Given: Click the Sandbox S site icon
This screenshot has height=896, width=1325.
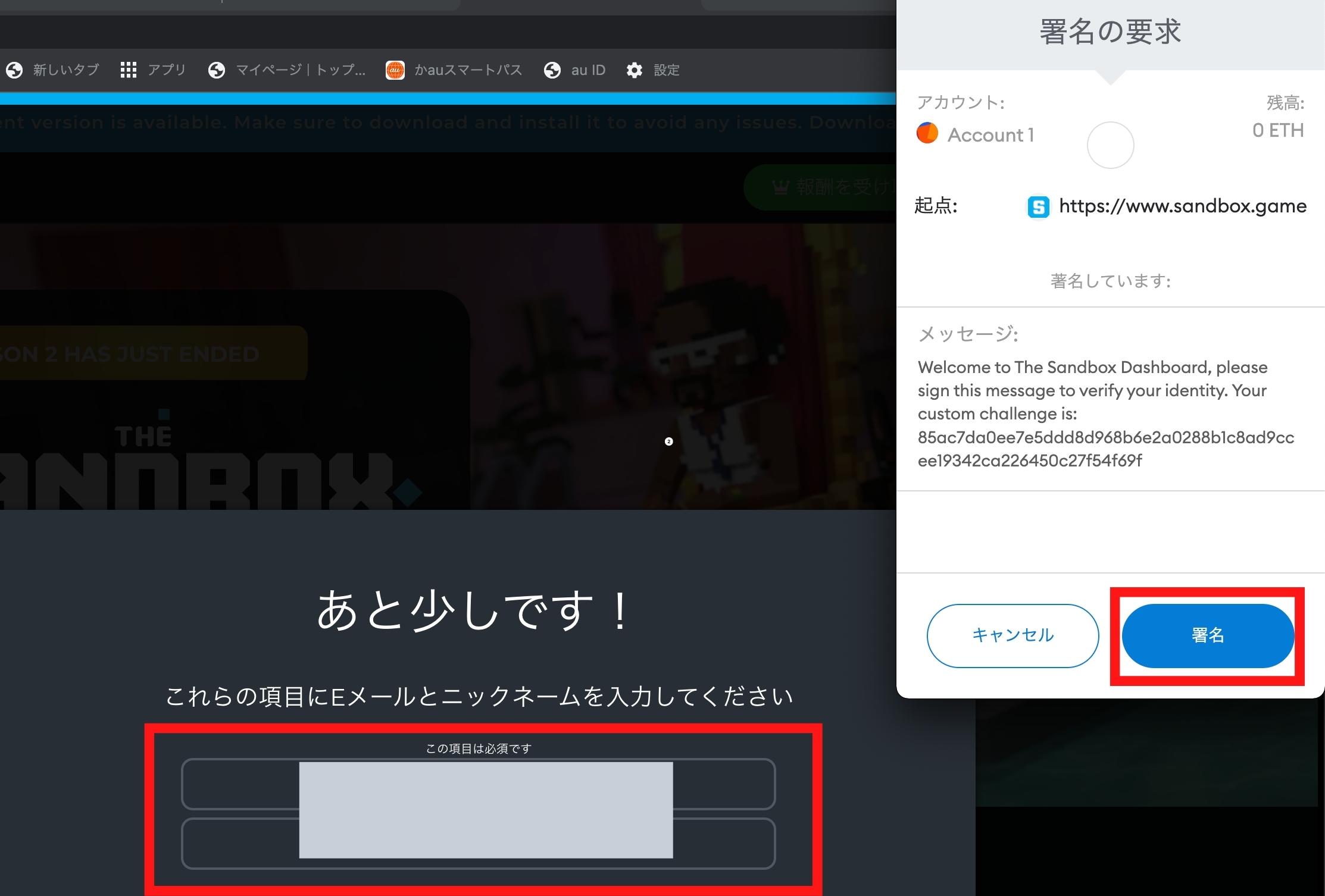Looking at the screenshot, I should click(1039, 207).
